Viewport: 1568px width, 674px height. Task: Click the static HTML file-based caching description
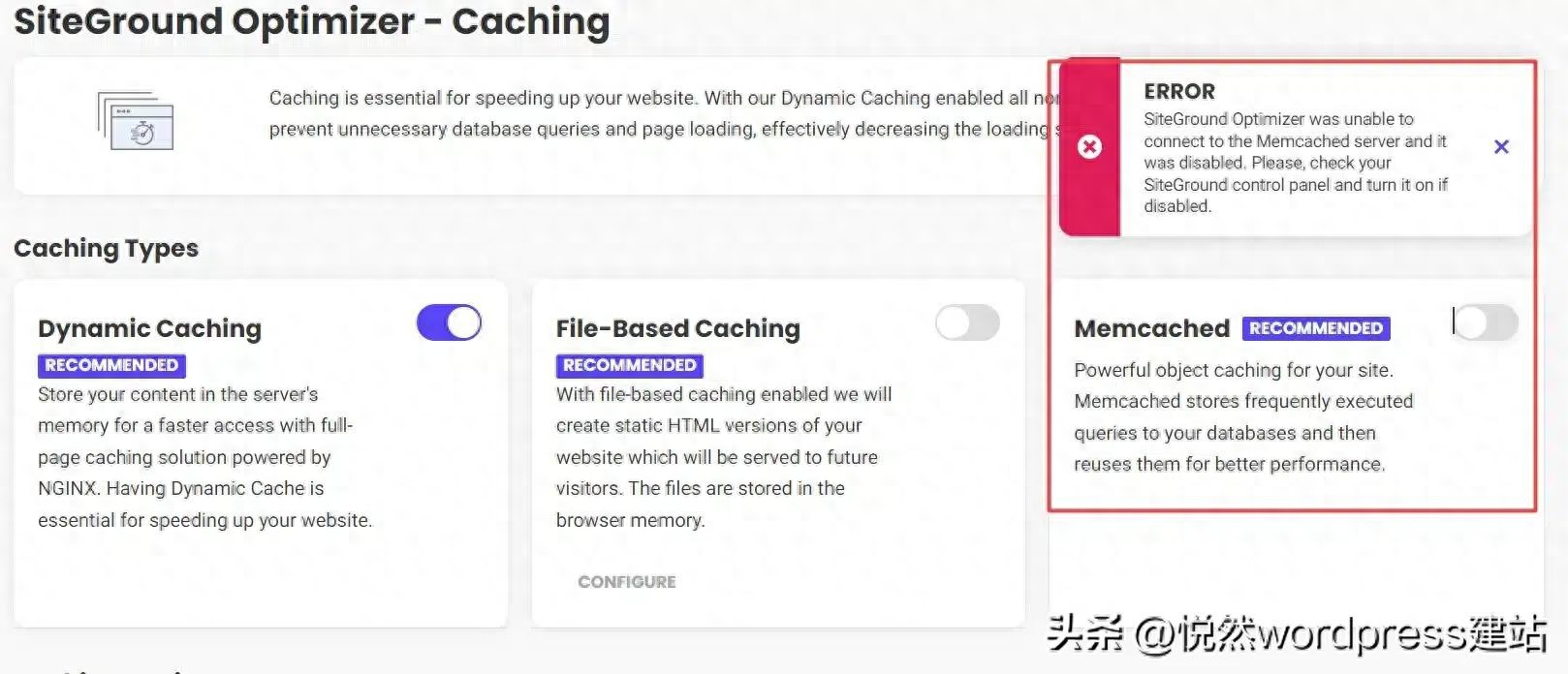[723, 457]
